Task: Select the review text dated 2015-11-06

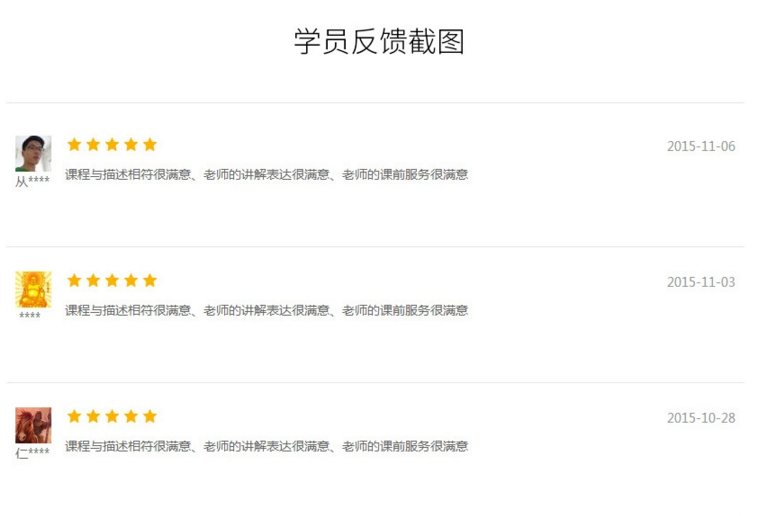Action: (266, 175)
